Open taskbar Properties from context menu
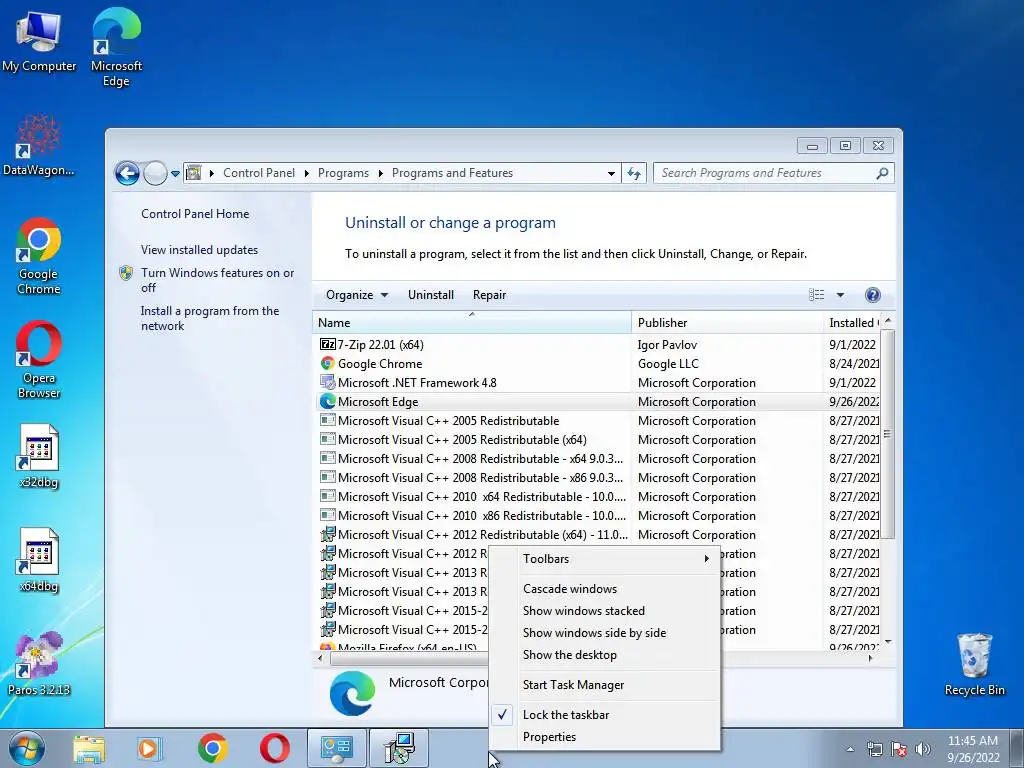 click(605, 737)
